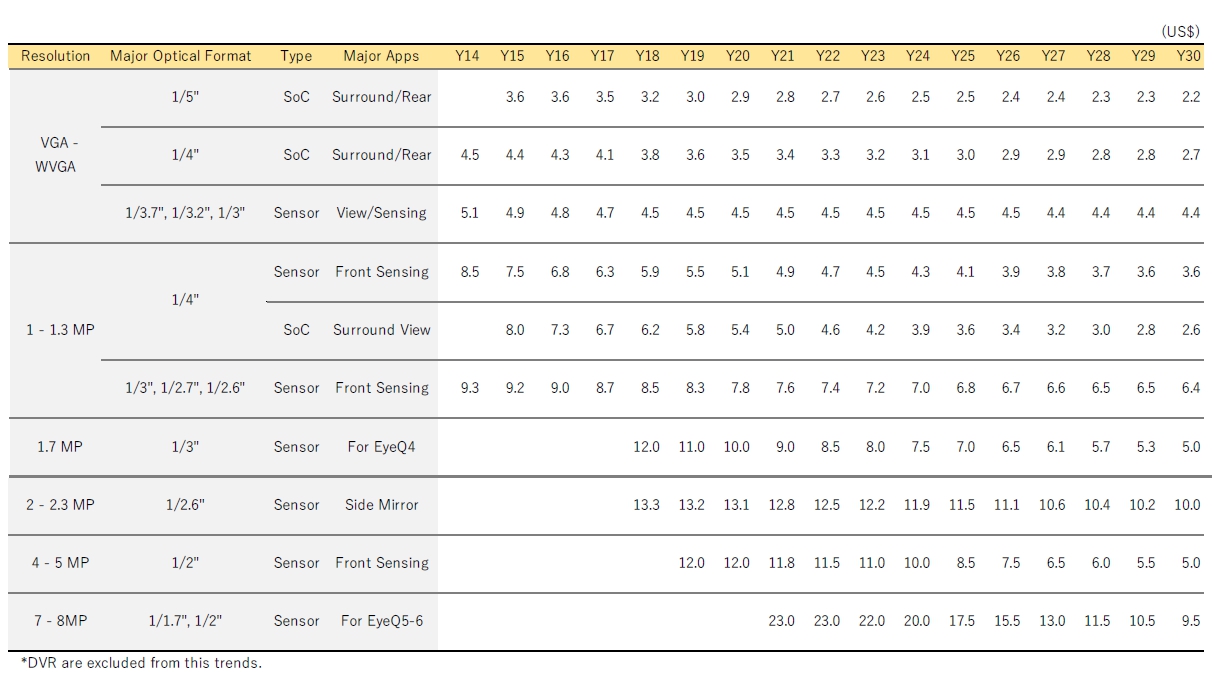The height and width of the screenshot is (674, 1214).
Task: Select the Surround View apps cell
Action: [382, 329]
